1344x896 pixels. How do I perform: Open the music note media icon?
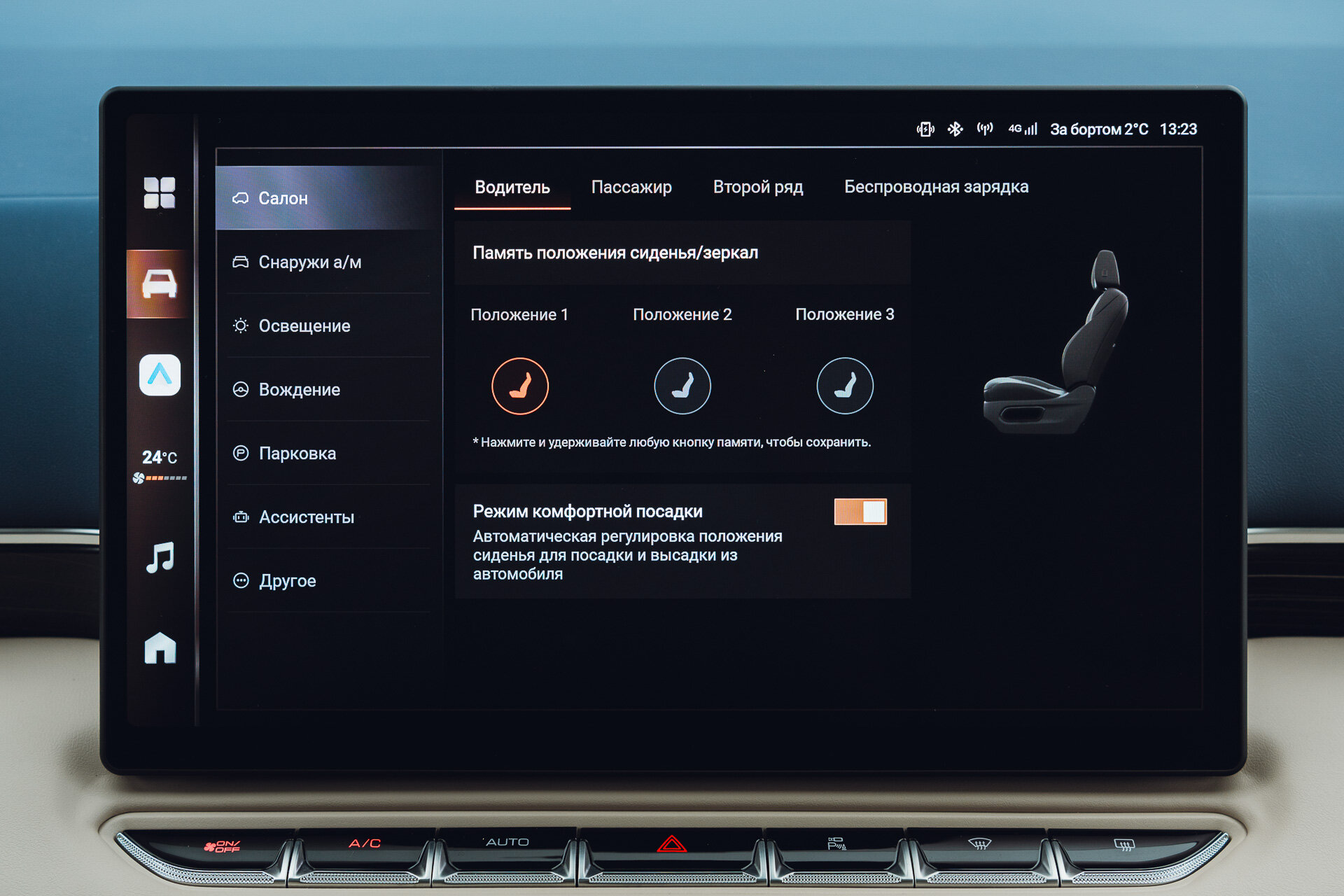pos(160,558)
